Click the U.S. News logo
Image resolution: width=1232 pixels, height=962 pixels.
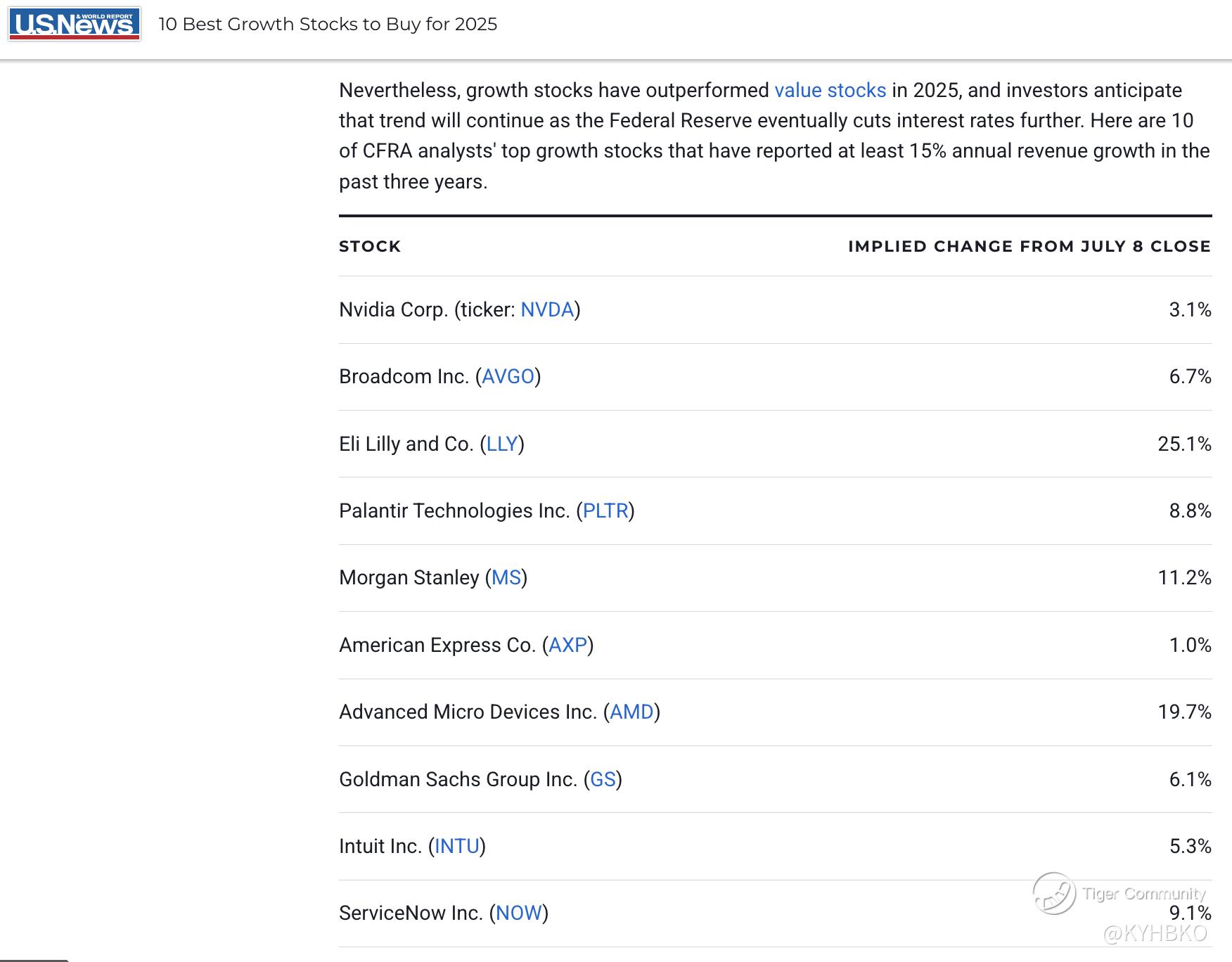[75, 24]
